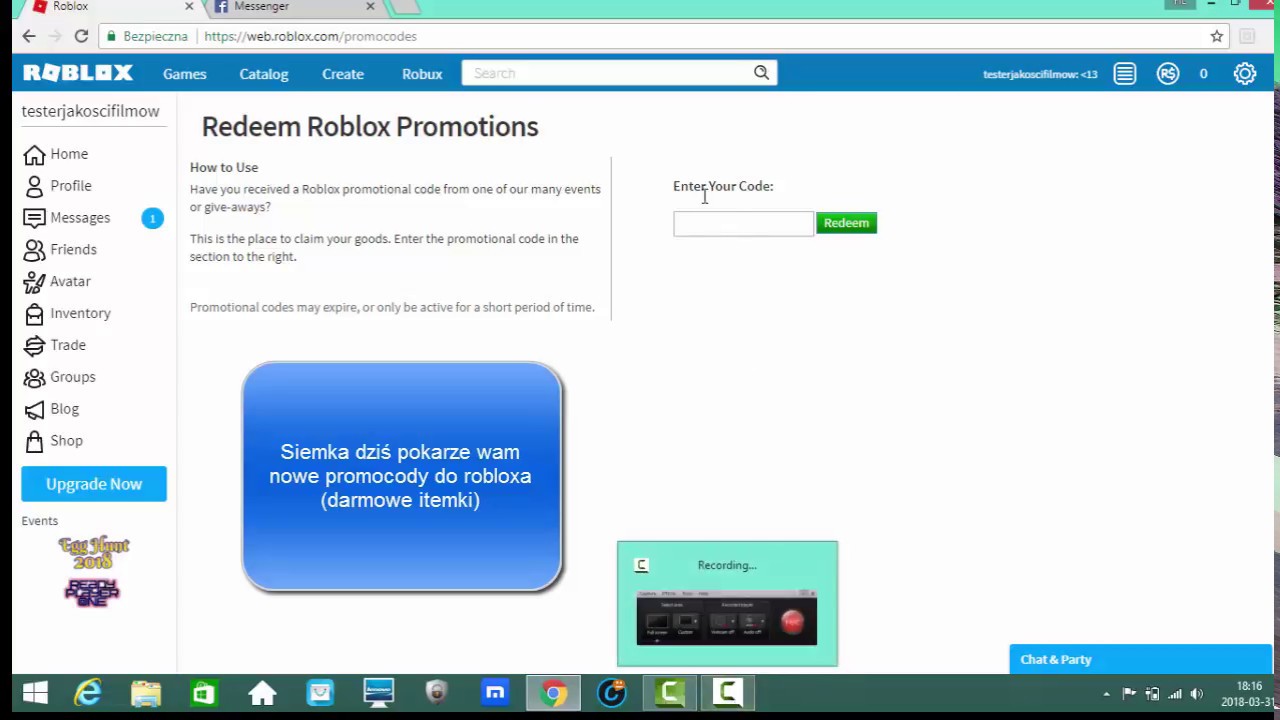The width and height of the screenshot is (1280, 720).
Task: Click the Roblox search box
Action: tap(608, 73)
